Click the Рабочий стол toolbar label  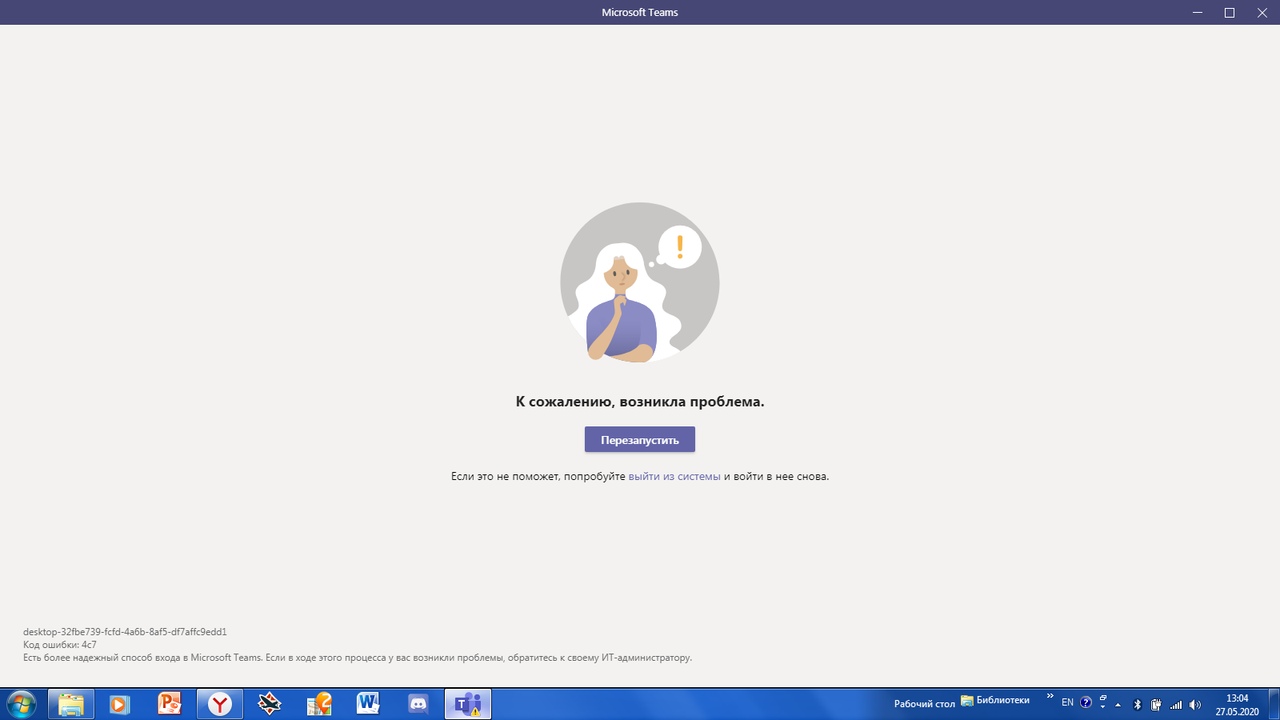(x=924, y=704)
